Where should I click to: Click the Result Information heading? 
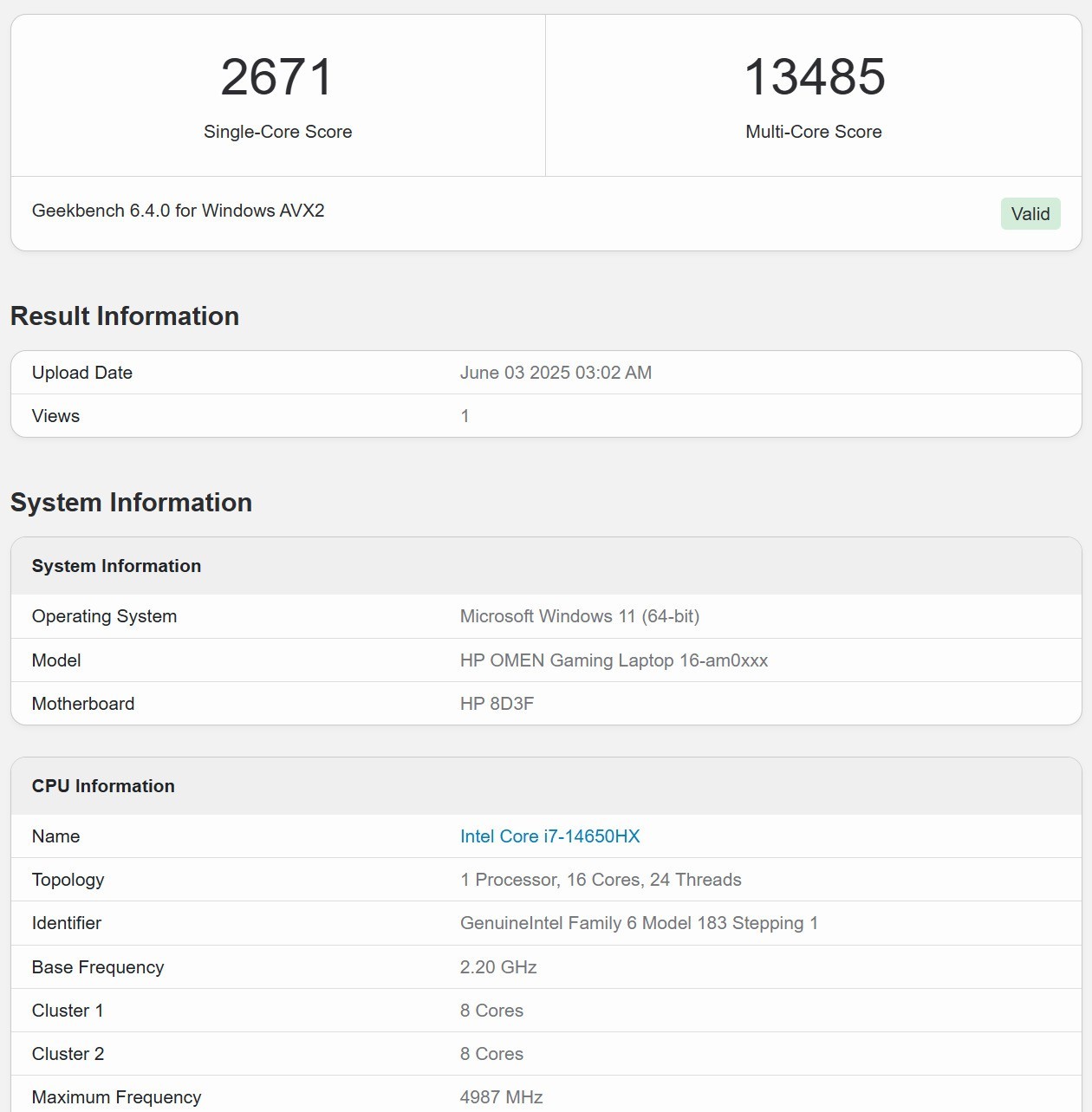(125, 316)
